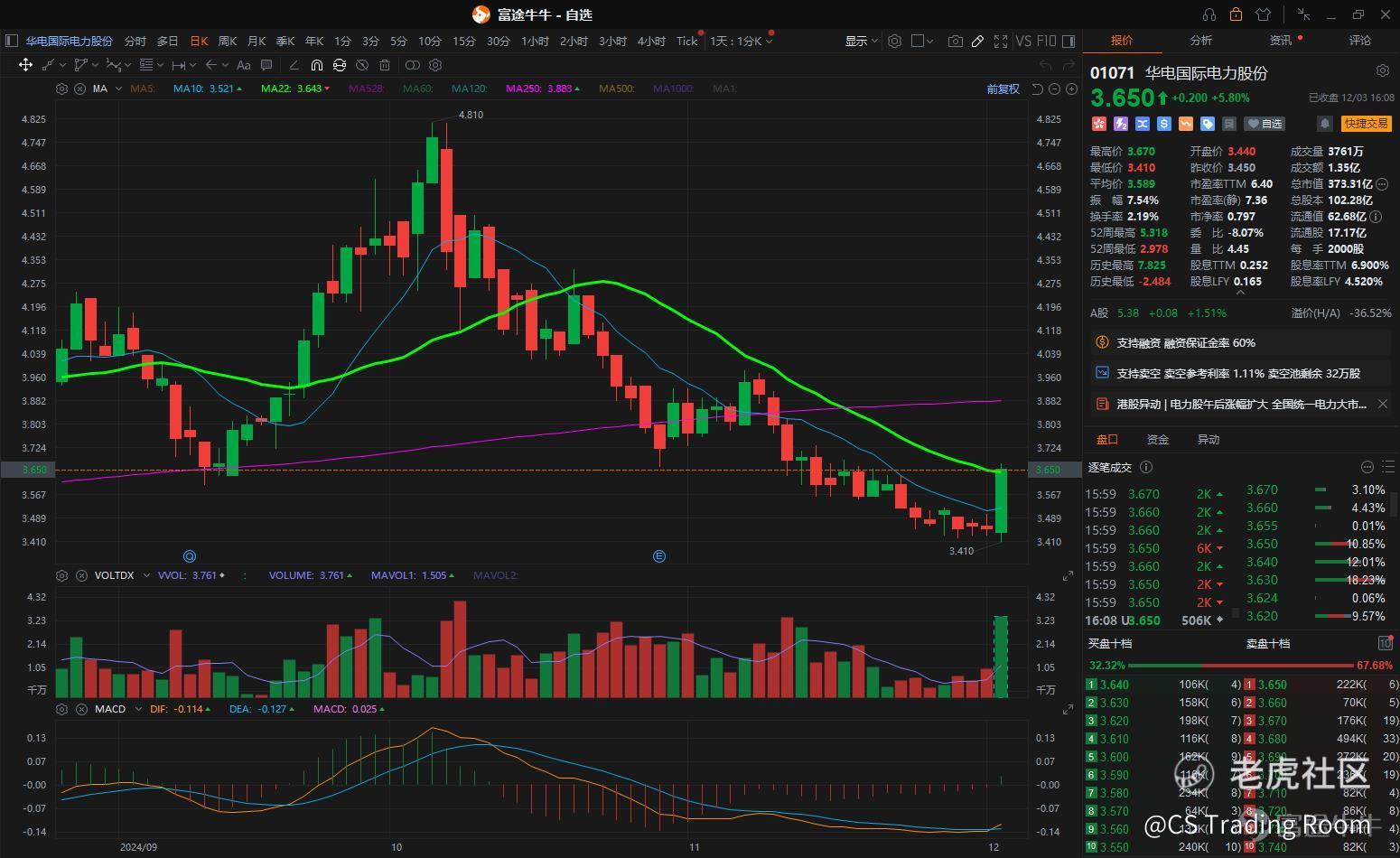This screenshot has width=1400, height=858.
Task: Toggle 自选 watchlist heart button
Action: (1265, 124)
